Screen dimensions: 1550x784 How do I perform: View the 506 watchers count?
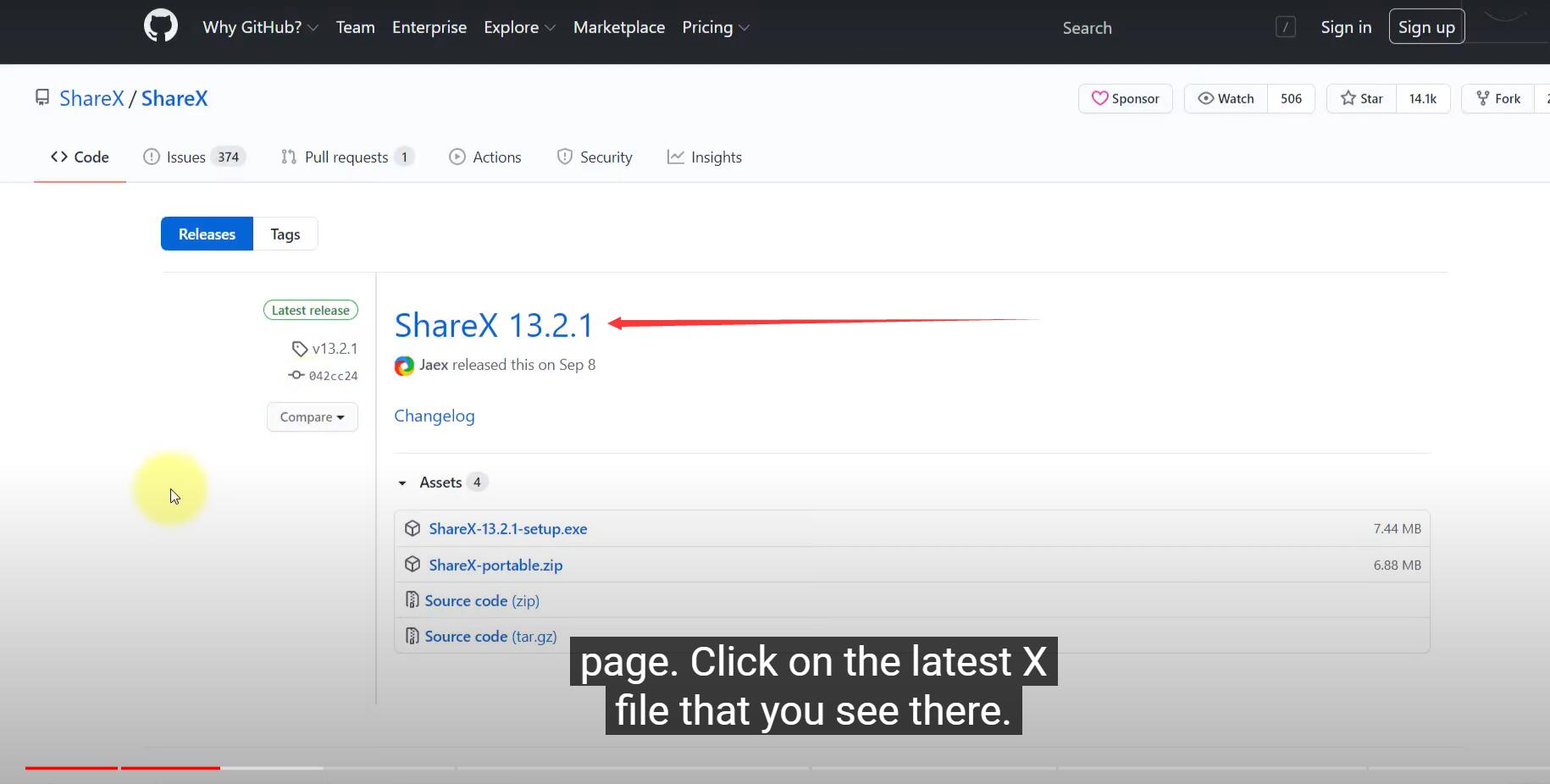1291,98
